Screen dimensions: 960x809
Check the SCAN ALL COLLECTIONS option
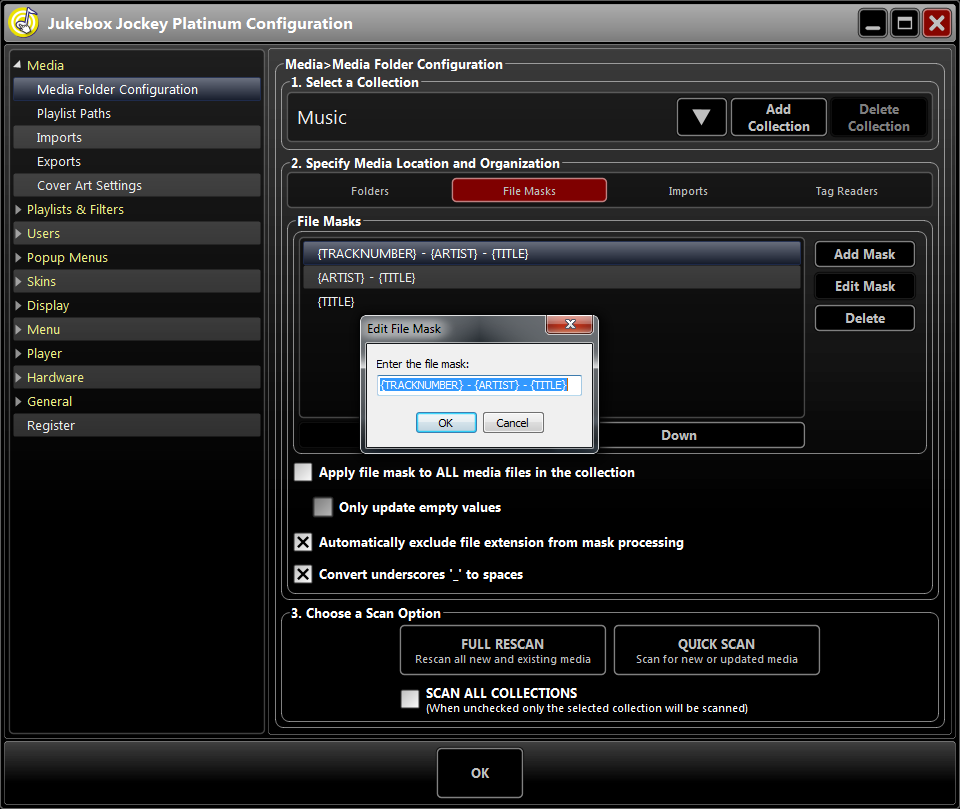(410, 699)
